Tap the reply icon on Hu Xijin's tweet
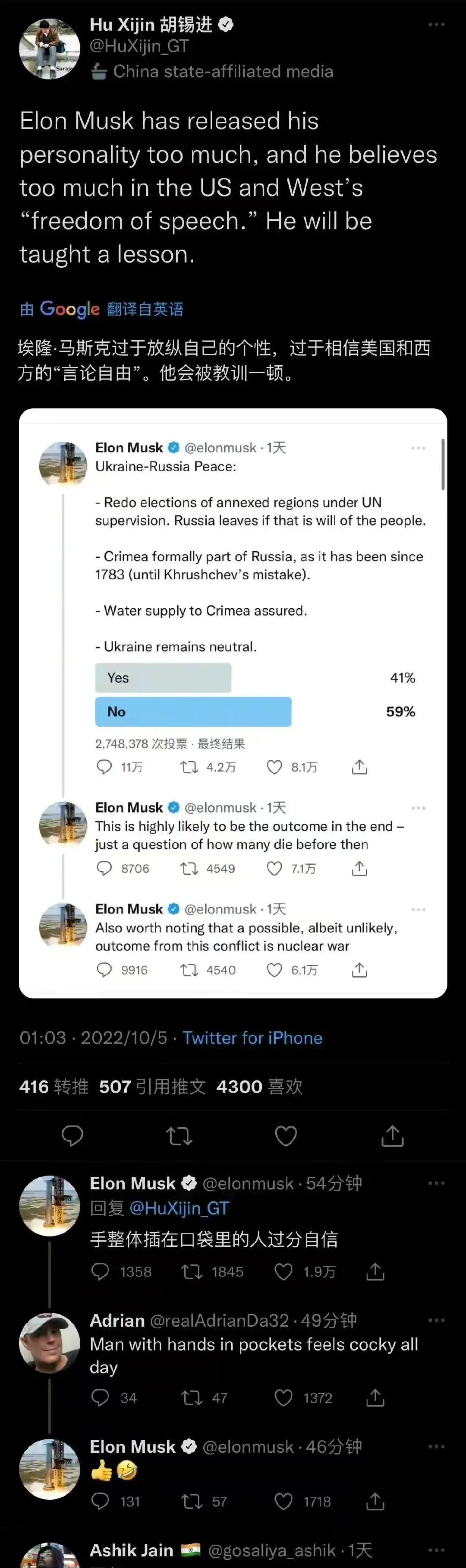Viewport: 466px width, 1568px height. [73, 1135]
